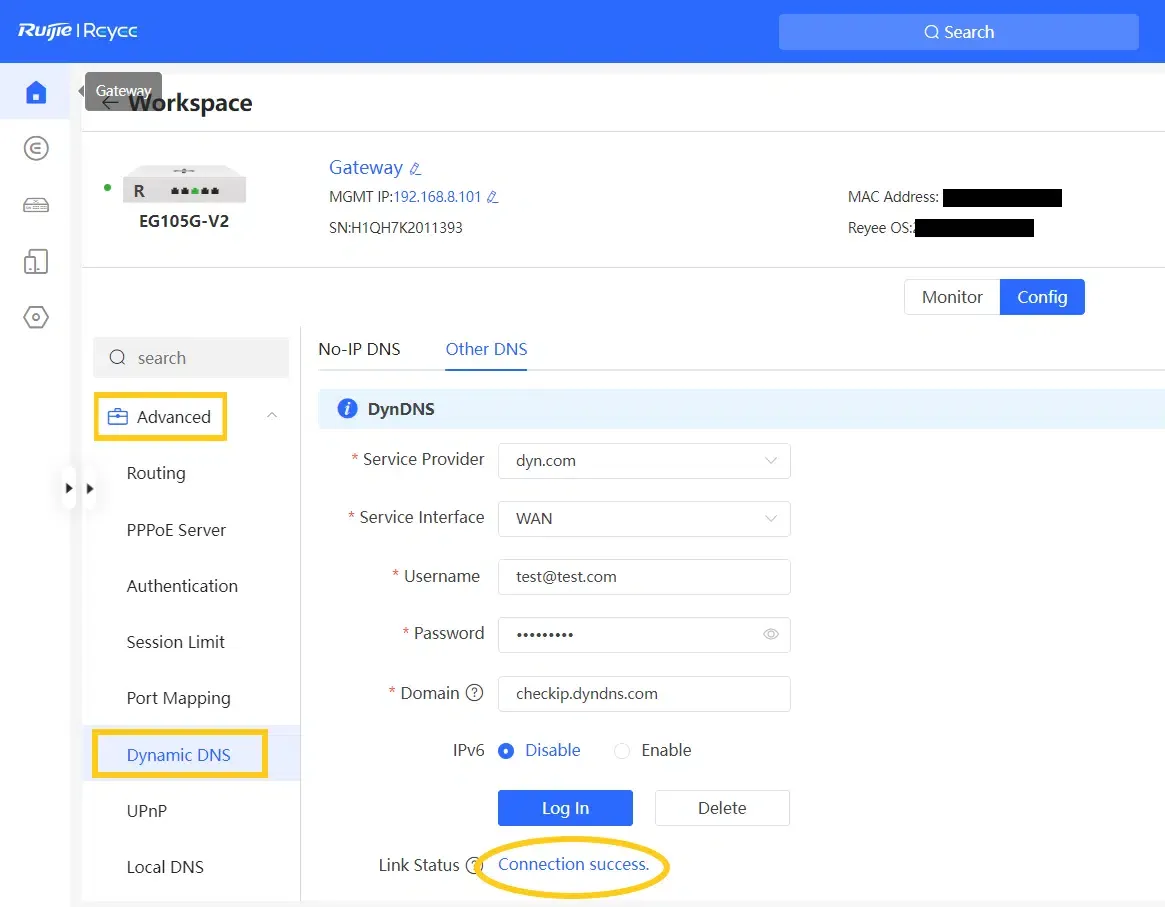Edit the Gateway name pencil icon

pos(415,169)
